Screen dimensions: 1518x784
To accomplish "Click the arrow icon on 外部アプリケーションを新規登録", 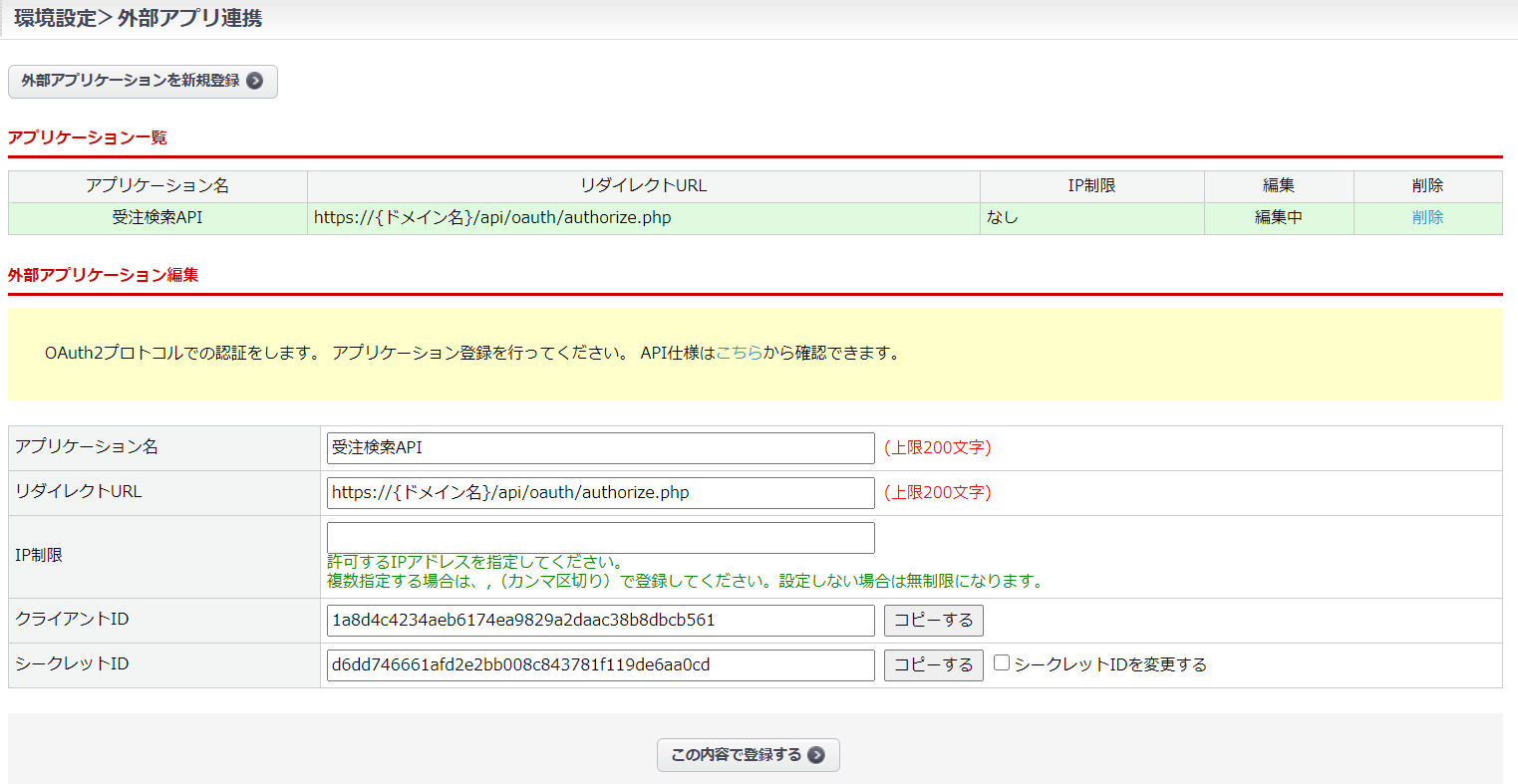I will 255,81.
